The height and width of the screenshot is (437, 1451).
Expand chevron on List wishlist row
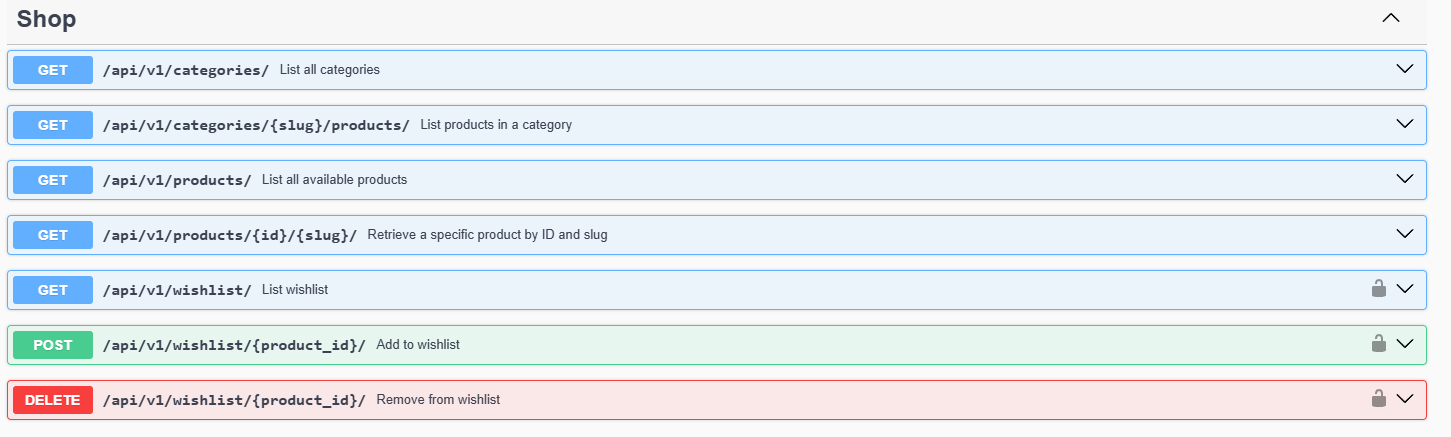[x=1404, y=289]
